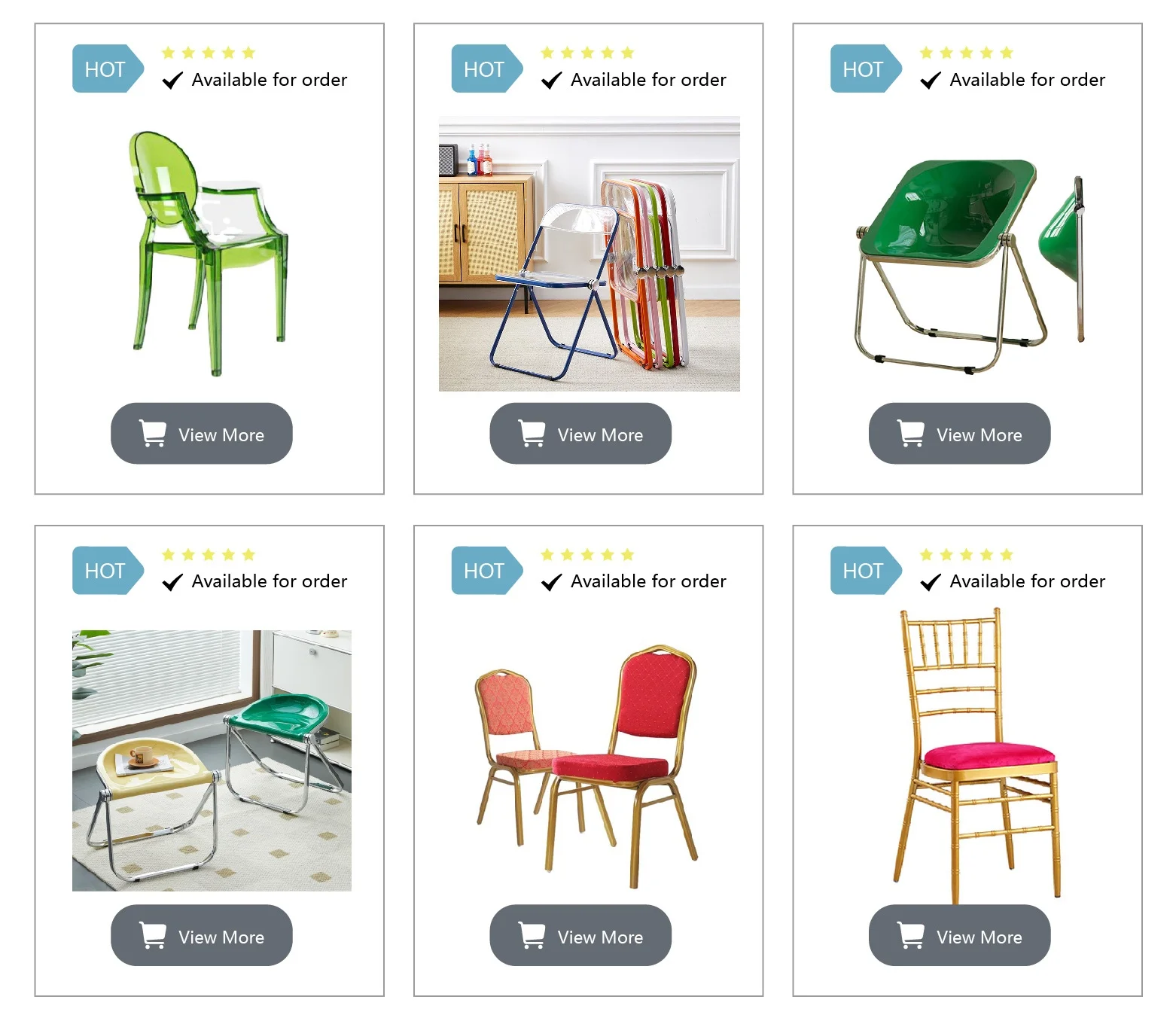Open the colorful folding chairs room photo
The height and width of the screenshot is (1015, 1176).
tap(589, 254)
